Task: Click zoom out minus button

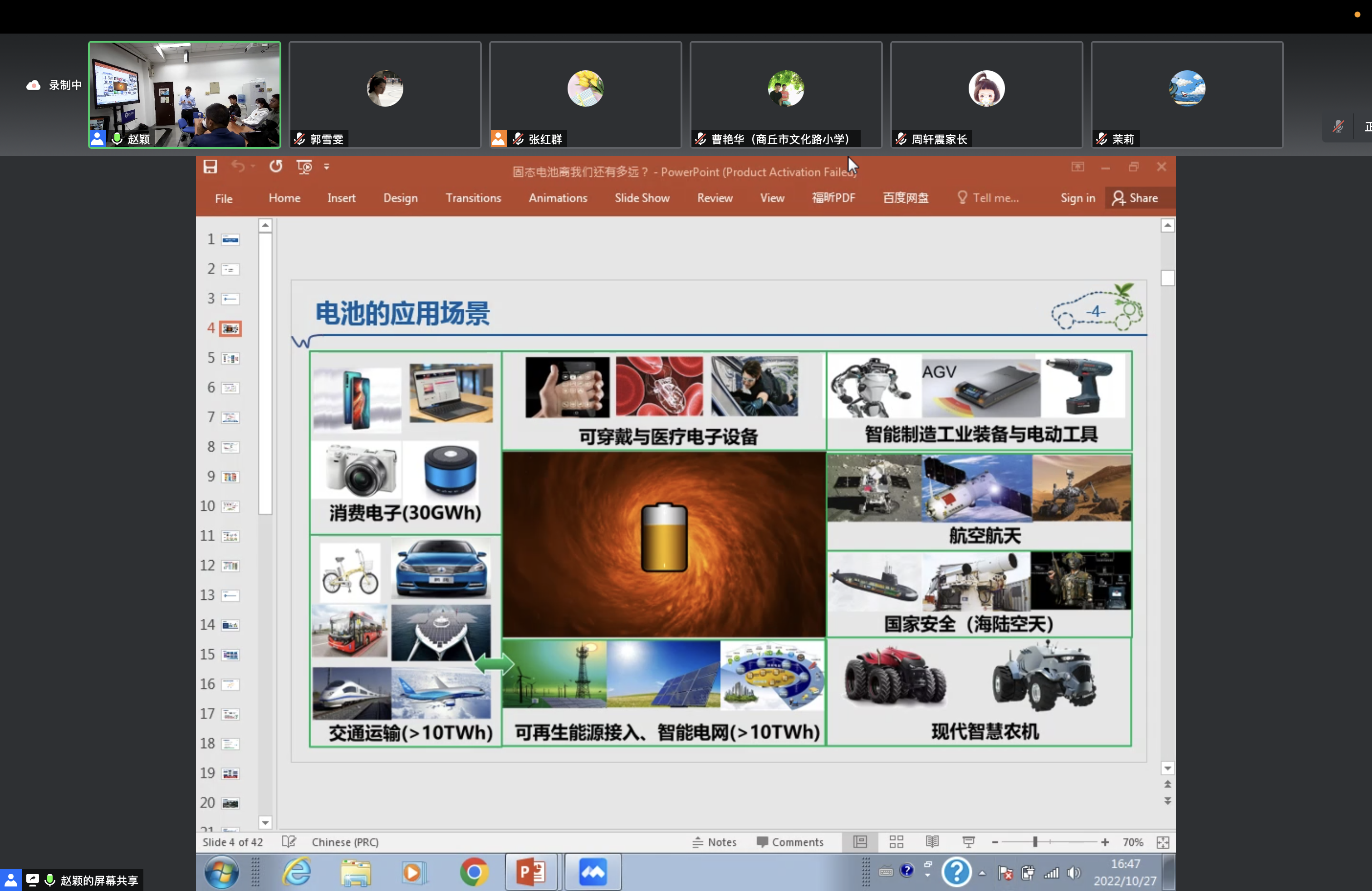Action: (x=995, y=842)
